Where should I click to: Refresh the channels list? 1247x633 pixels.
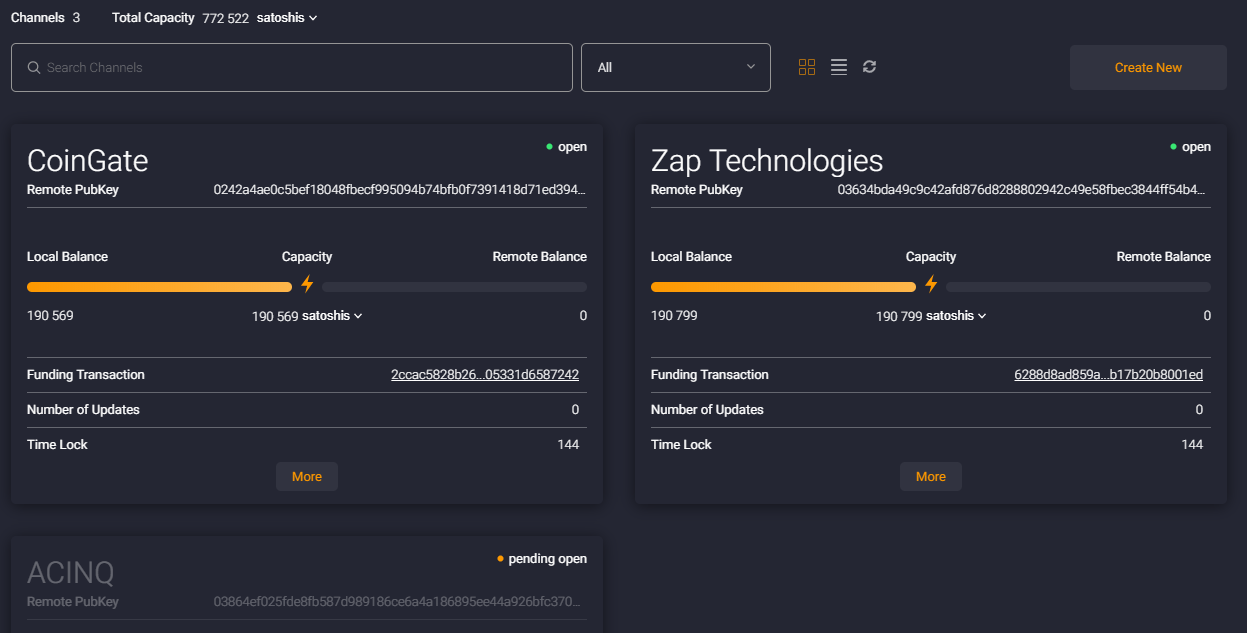click(870, 67)
